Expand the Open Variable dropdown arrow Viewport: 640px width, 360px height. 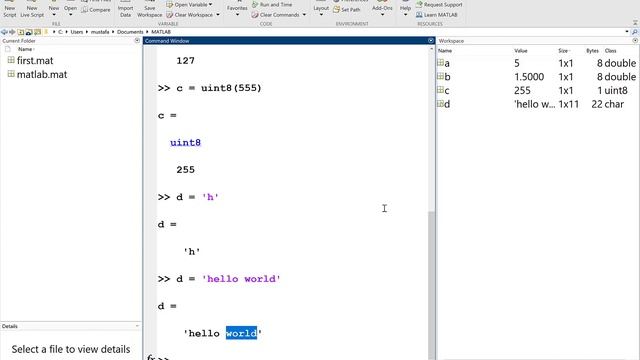tap(211, 5)
